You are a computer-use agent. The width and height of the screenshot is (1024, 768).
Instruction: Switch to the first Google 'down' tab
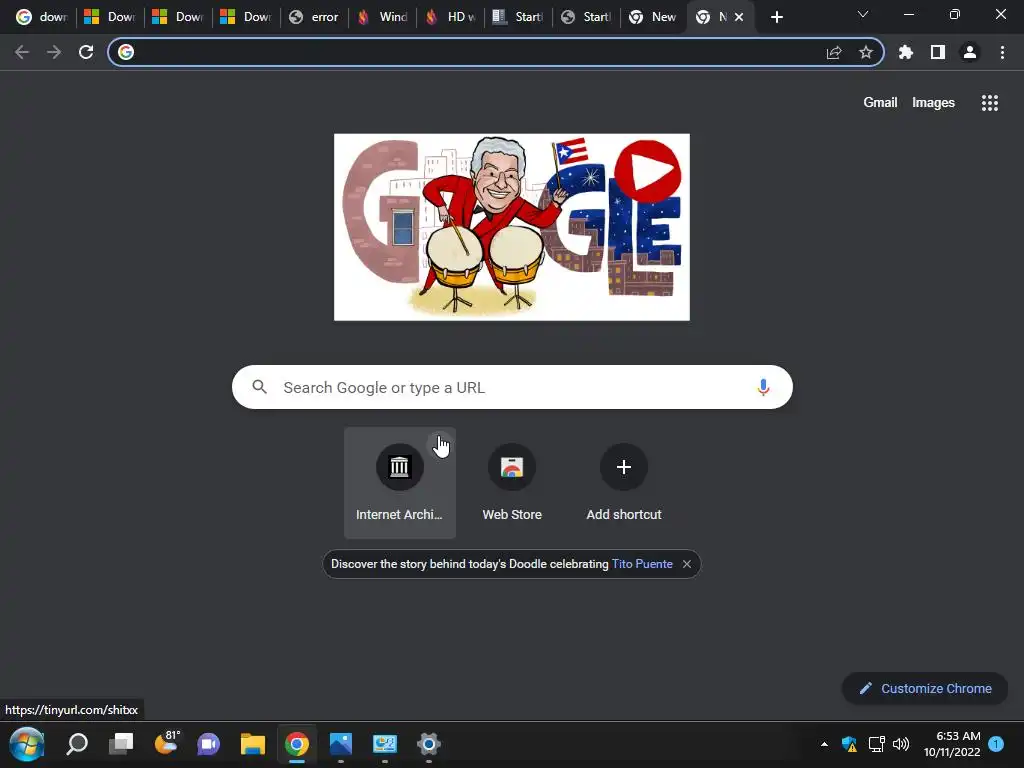[x=40, y=17]
